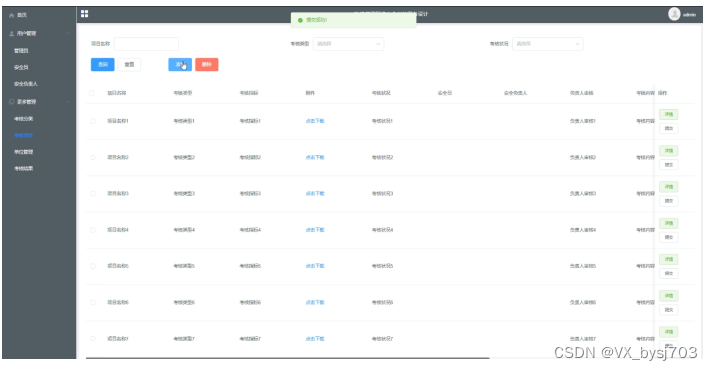The width and height of the screenshot is (712, 370).
Task: Focus the 项目名称 search input field
Action: click(146, 44)
